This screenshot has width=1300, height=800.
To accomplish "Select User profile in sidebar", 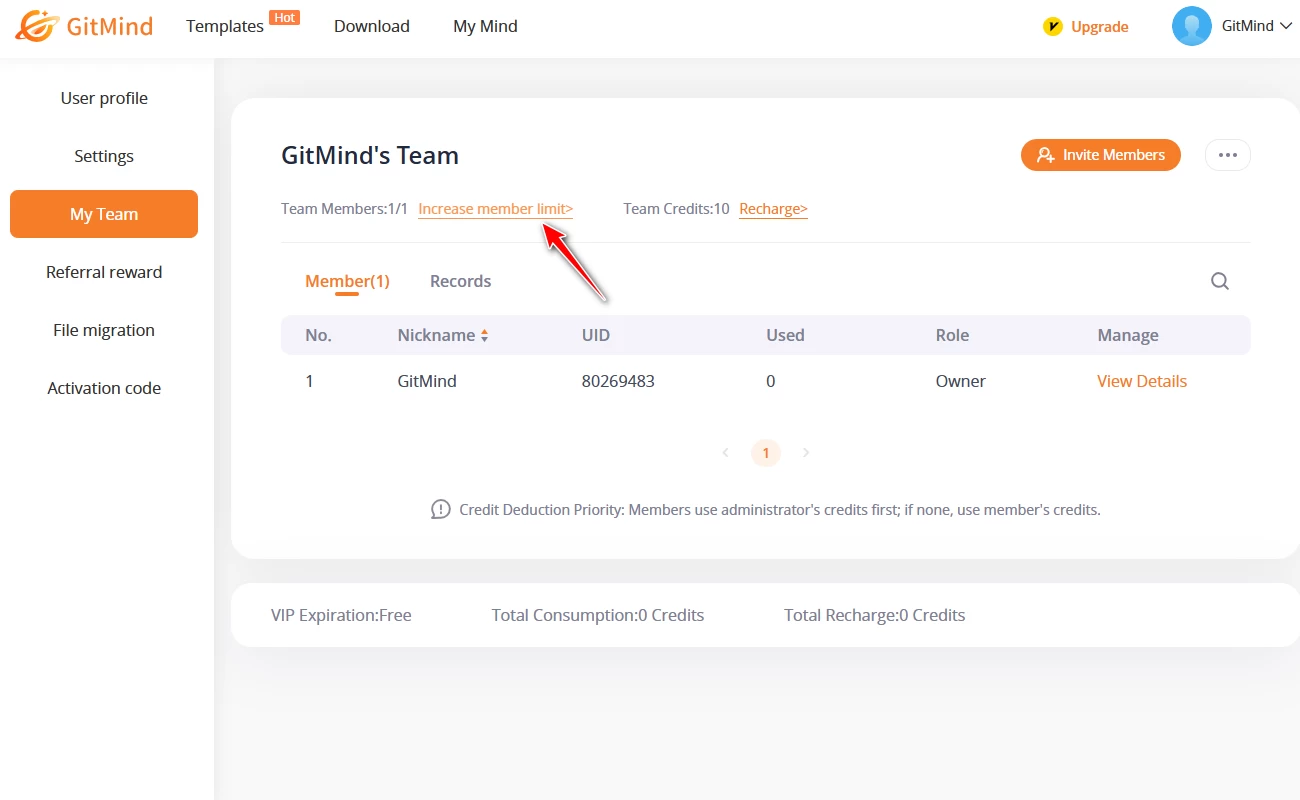I will (104, 98).
